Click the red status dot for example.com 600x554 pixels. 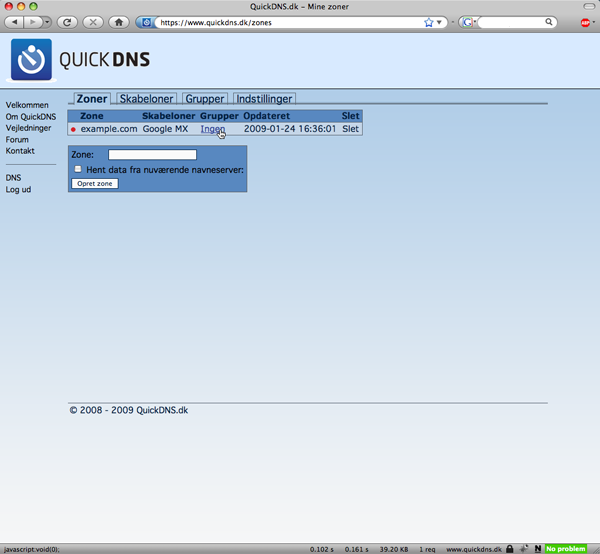pos(73,129)
